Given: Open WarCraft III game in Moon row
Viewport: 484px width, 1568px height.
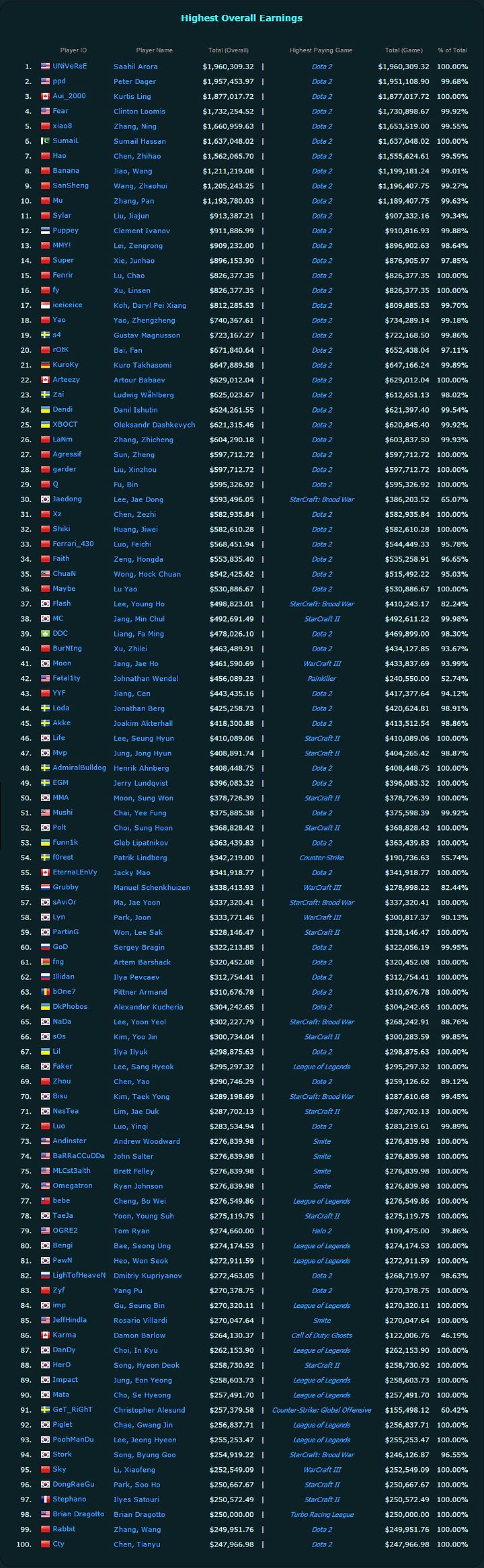Looking at the screenshot, I should coord(322,663).
